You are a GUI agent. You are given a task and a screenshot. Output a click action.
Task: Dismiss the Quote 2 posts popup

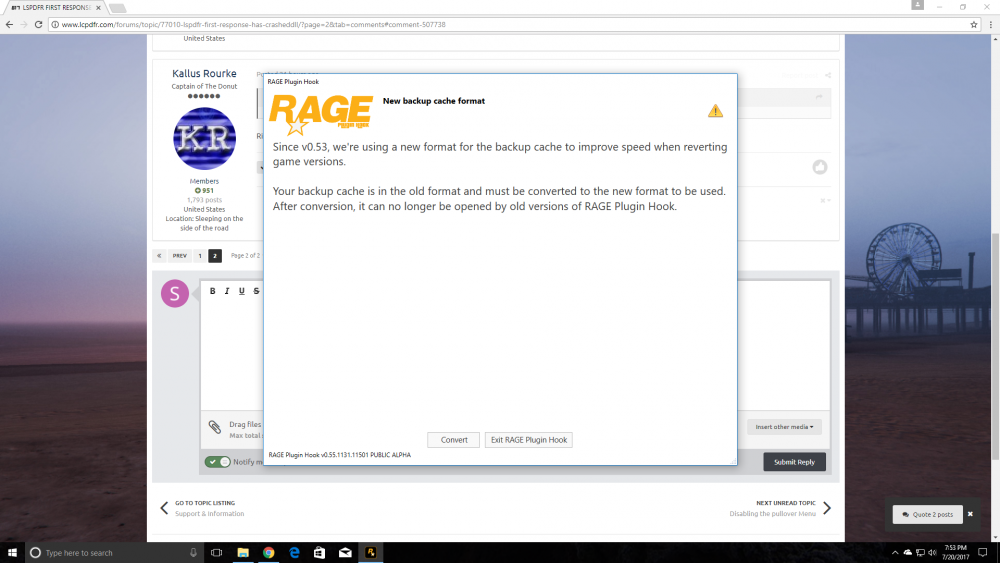(971, 514)
